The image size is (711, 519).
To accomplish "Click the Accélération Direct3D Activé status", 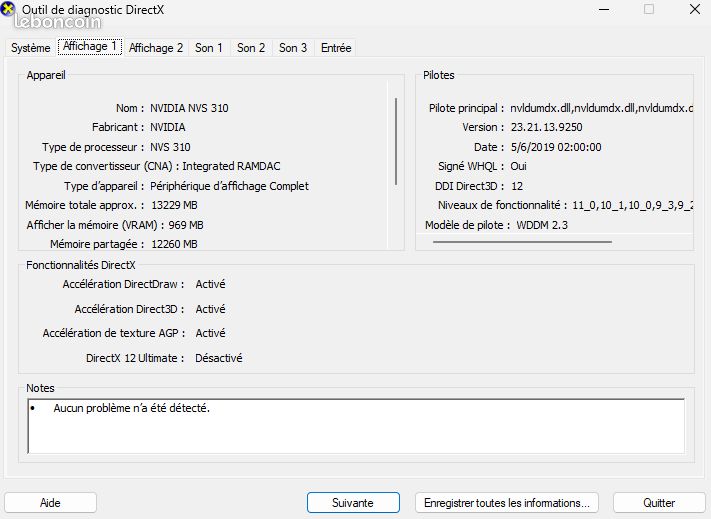I will click(210, 309).
